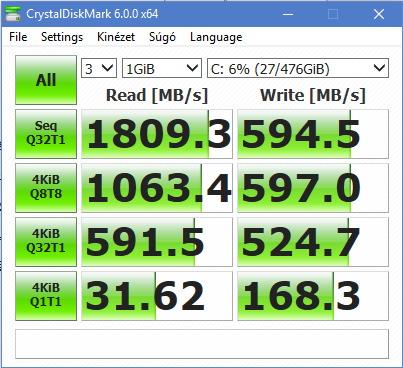
Task: Run the 4KiB Q1T1 test
Action: pyautogui.click(x=46, y=296)
